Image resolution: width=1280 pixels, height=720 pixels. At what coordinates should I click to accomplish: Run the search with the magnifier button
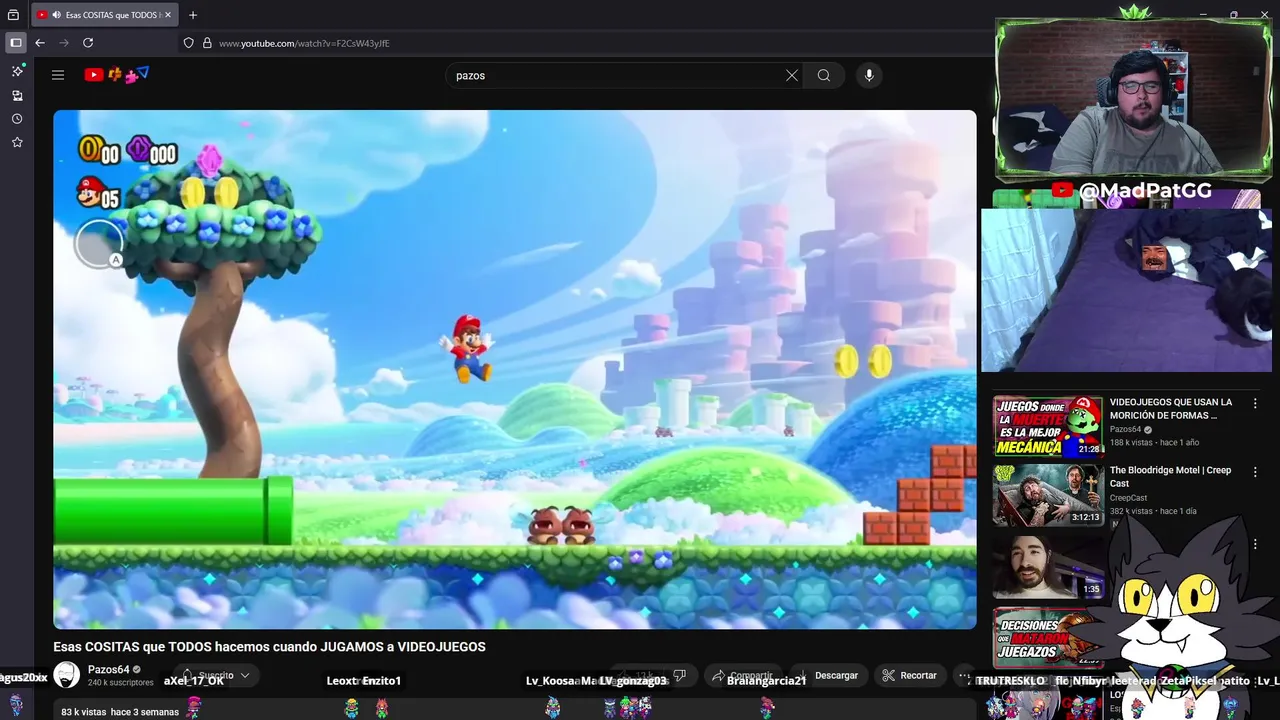(824, 75)
